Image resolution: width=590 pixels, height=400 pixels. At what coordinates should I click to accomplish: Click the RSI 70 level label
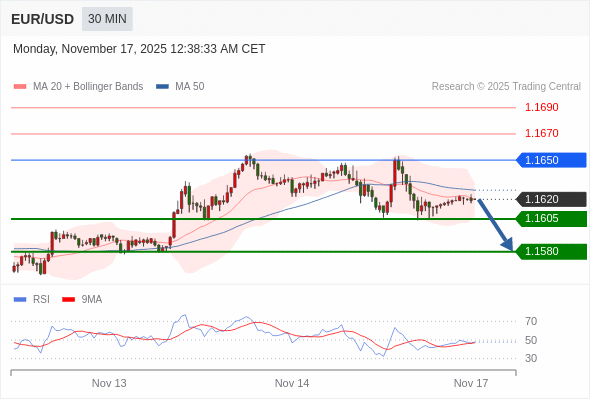[x=531, y=321]
